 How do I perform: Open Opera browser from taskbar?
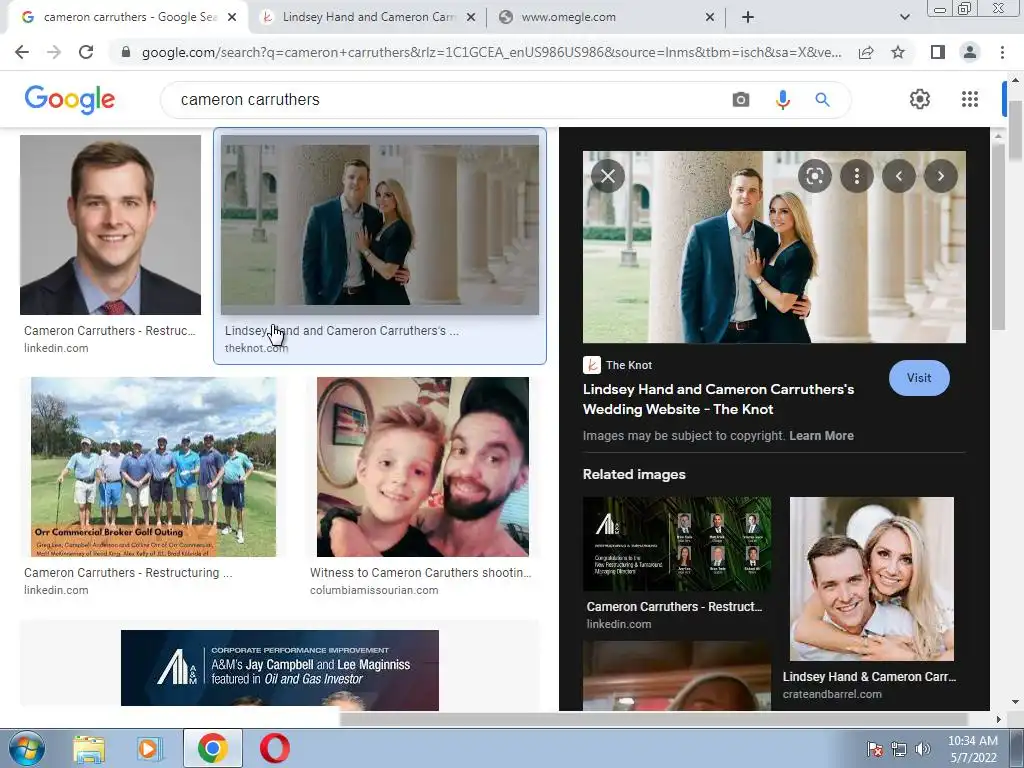tap(275, 748)
